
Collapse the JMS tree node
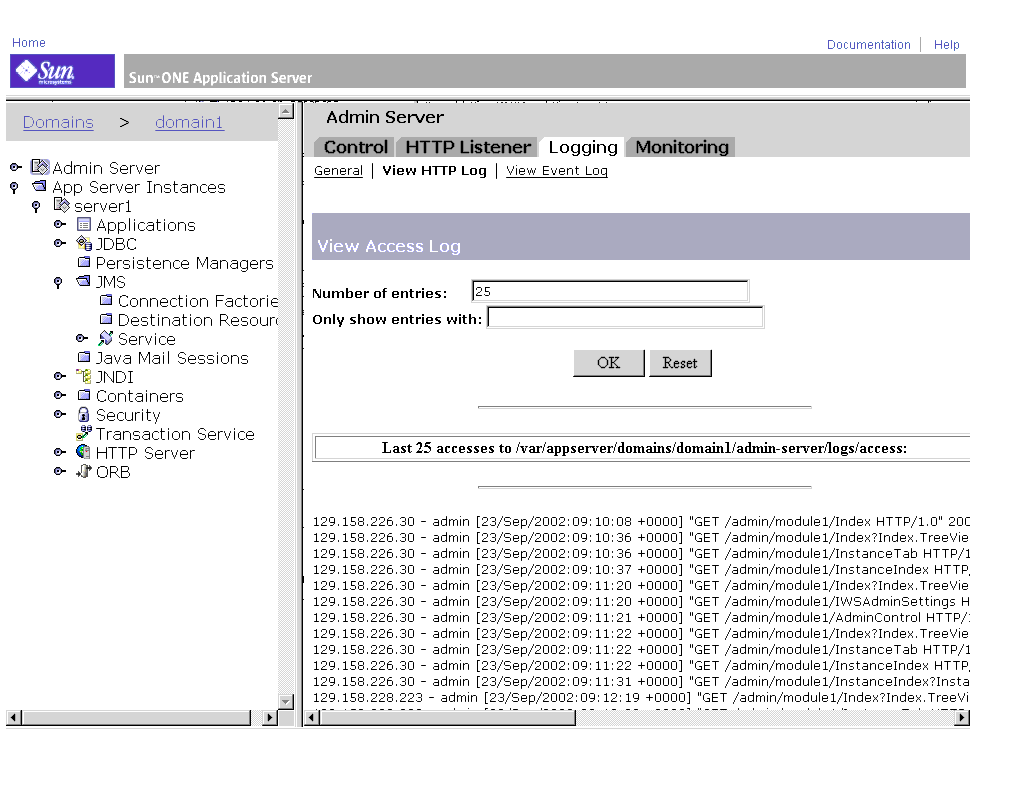pos(58,282)
